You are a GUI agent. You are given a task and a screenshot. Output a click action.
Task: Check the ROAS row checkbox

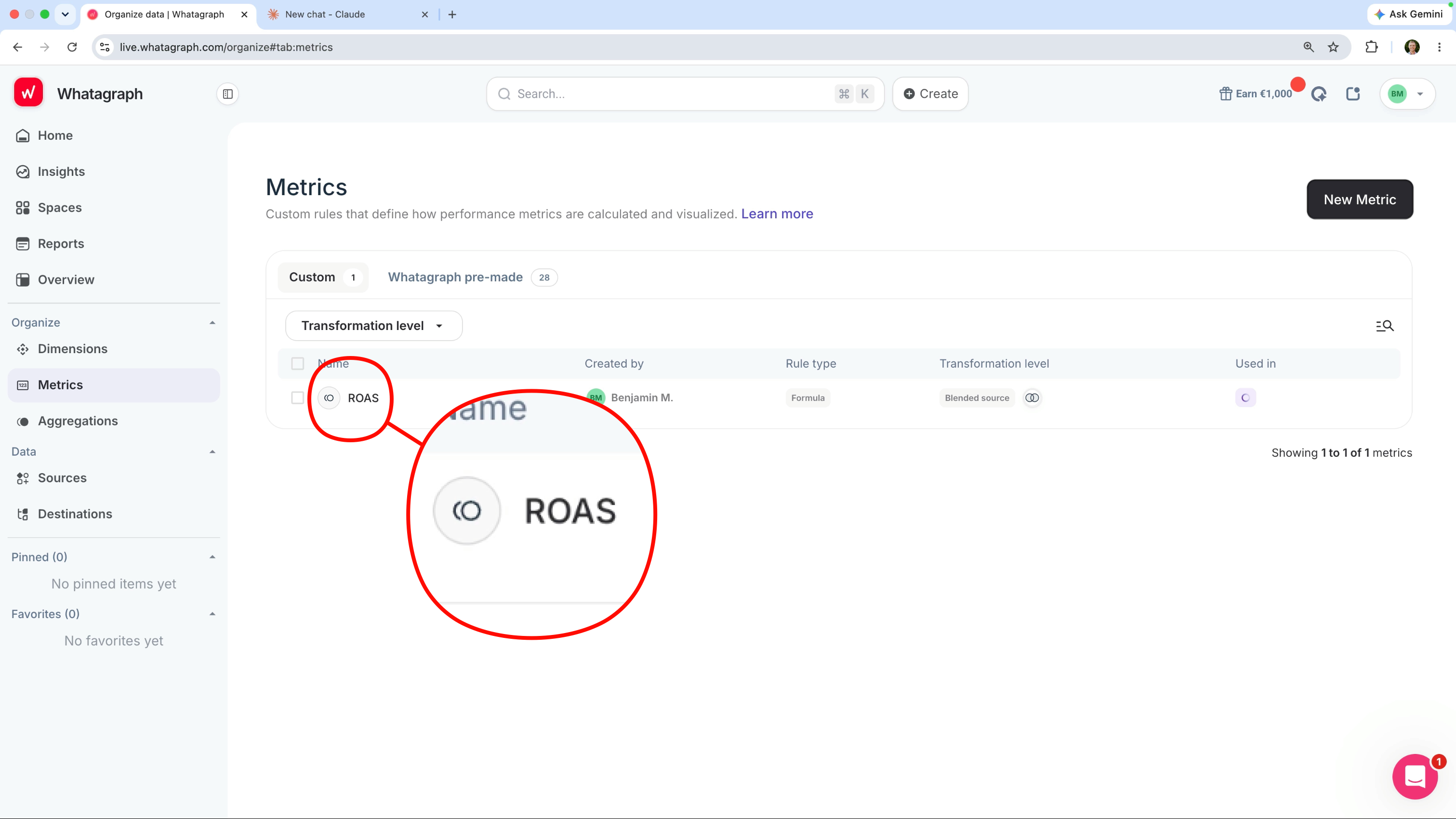(x=297, y=398)
